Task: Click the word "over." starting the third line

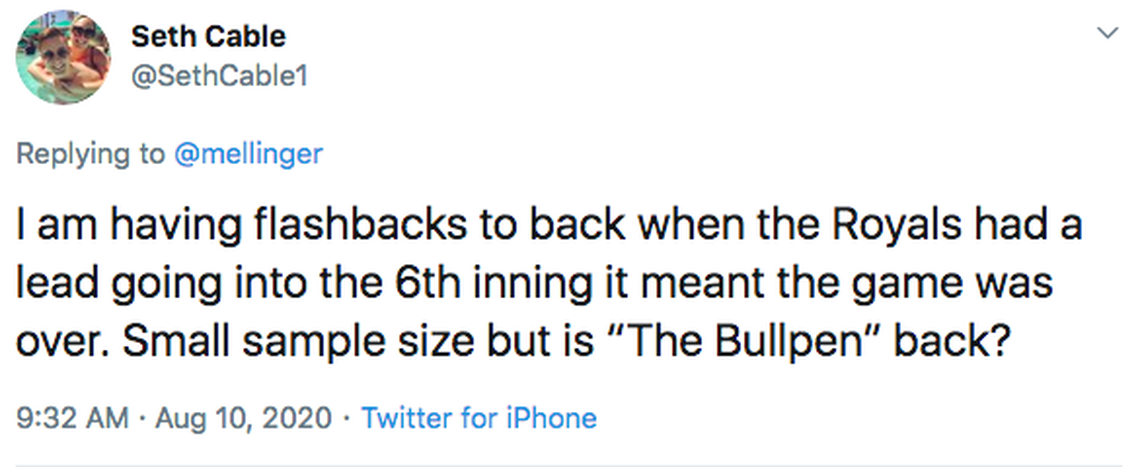Action: [x=57, y=332]
